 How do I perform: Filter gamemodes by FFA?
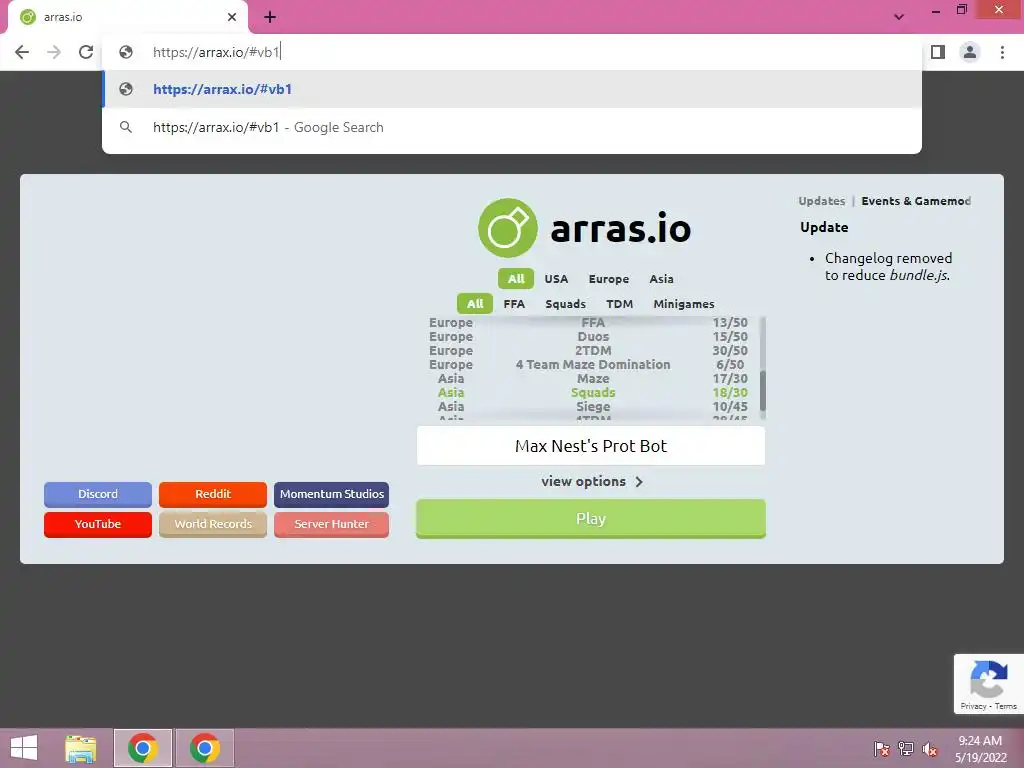coord(514,304)
